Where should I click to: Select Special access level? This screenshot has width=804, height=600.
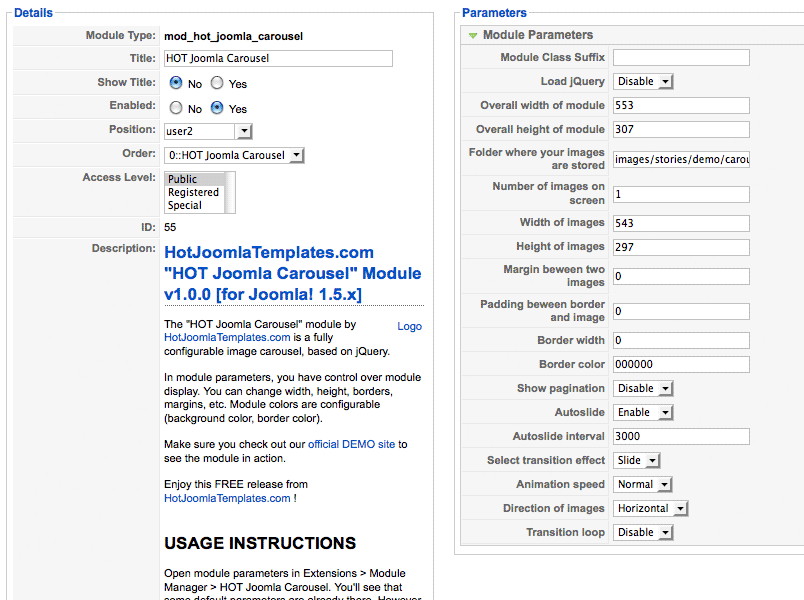coord(195,205)
